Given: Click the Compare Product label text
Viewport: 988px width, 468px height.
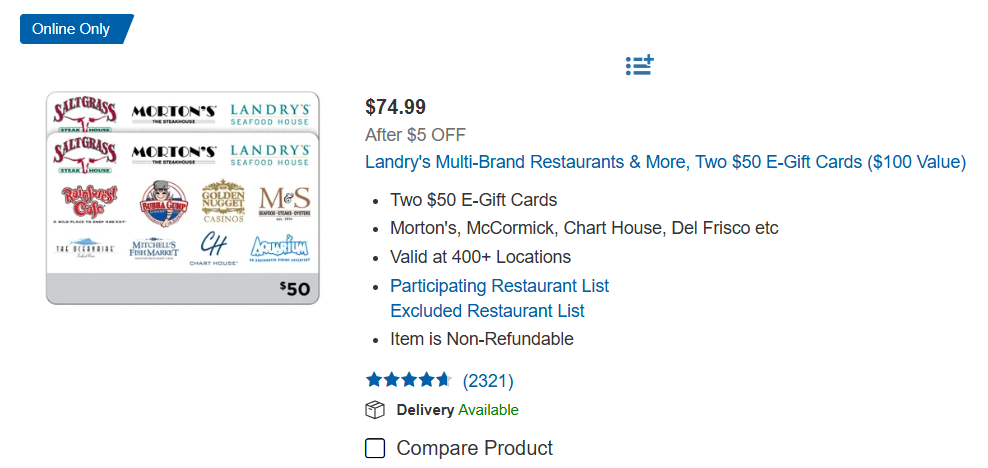Looking at the screenshot, I should click(x=474, y=448).
